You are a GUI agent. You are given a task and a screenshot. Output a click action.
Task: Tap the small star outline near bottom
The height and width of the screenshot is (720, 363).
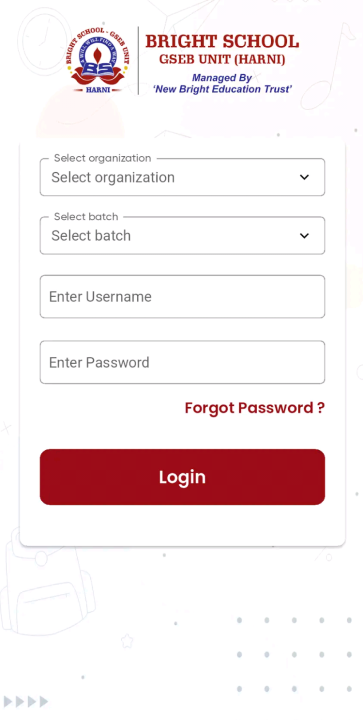click(x=127, y=641)
